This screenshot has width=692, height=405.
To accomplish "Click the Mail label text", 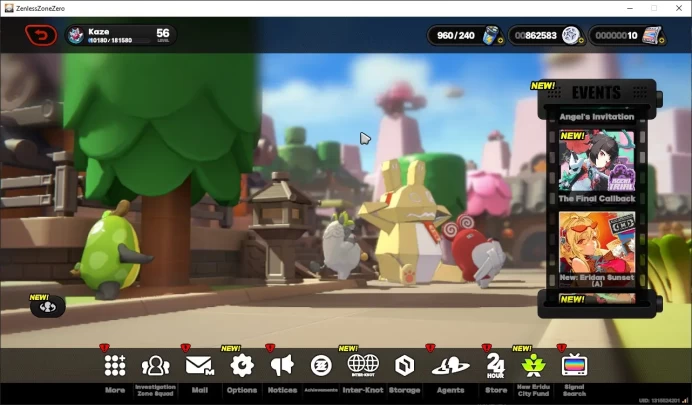I will 199,390.
